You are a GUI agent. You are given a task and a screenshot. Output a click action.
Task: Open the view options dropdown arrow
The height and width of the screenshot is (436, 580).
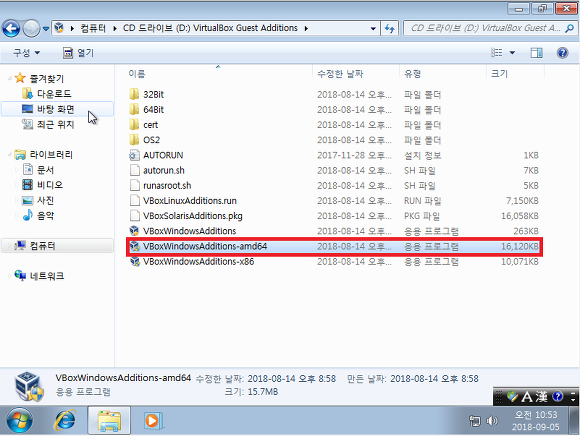click(x=512, y=53)
